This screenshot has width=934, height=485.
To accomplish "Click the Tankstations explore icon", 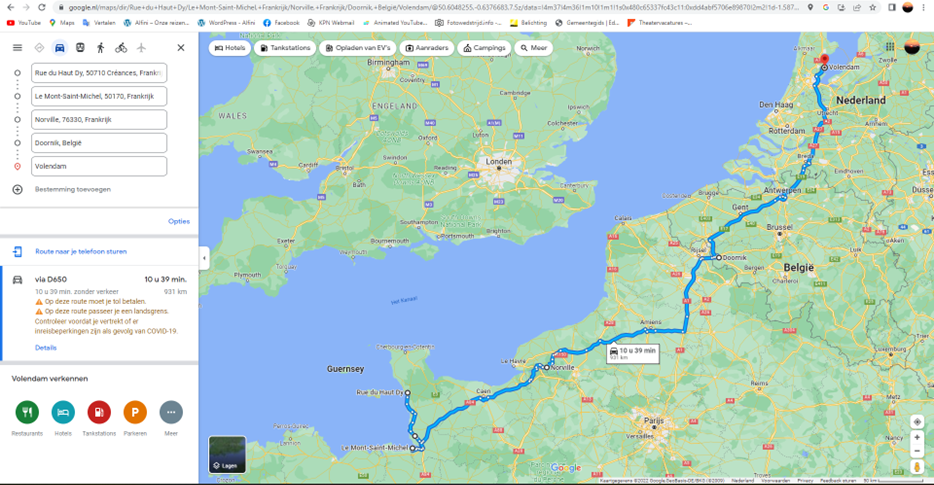I will [99, 412].
